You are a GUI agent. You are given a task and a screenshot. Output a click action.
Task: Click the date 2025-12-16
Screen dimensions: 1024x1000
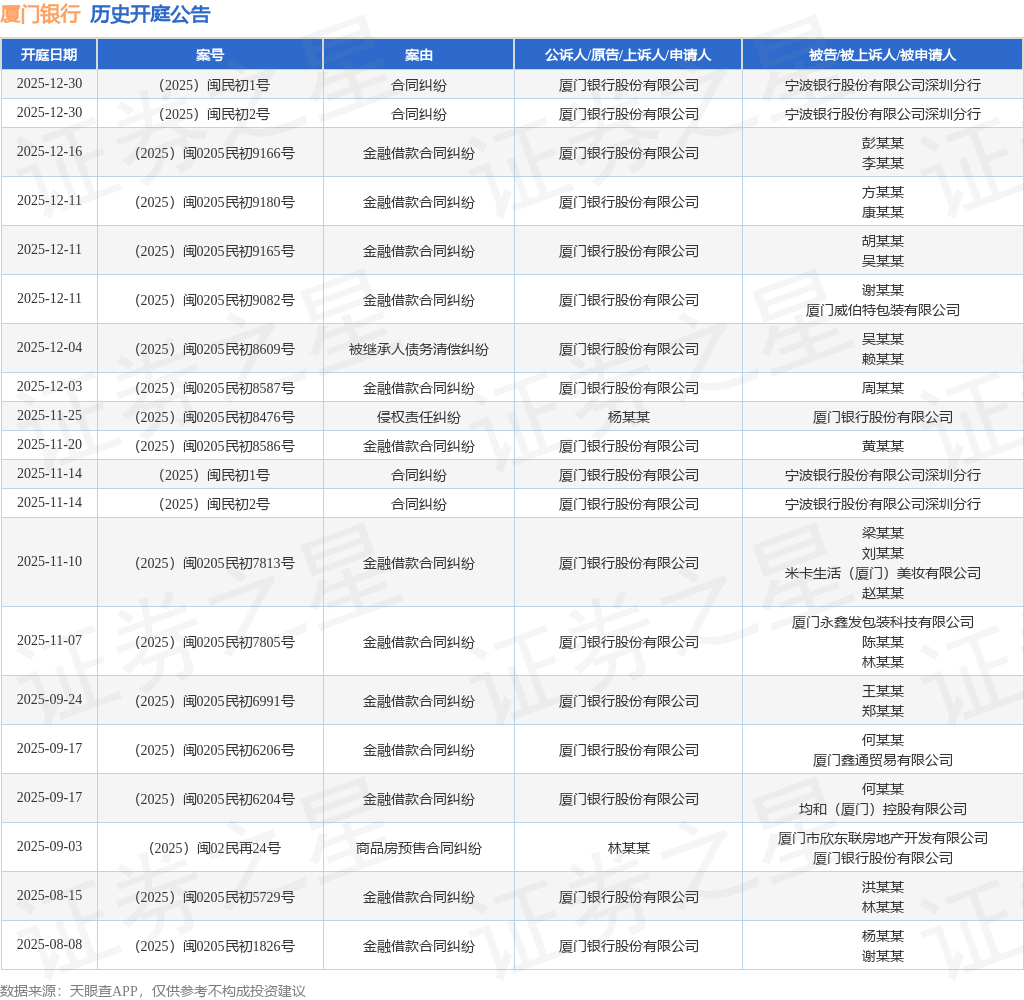(49, 151)
